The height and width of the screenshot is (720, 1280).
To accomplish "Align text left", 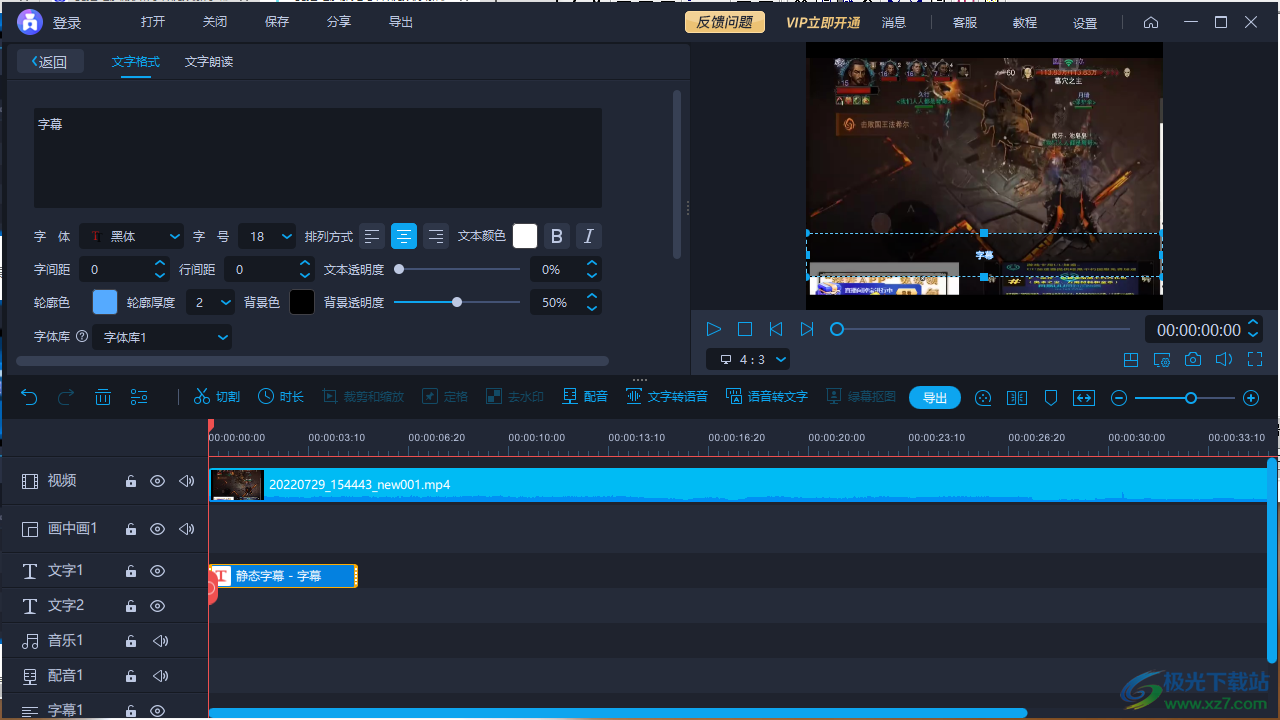I will click(372, 236).
